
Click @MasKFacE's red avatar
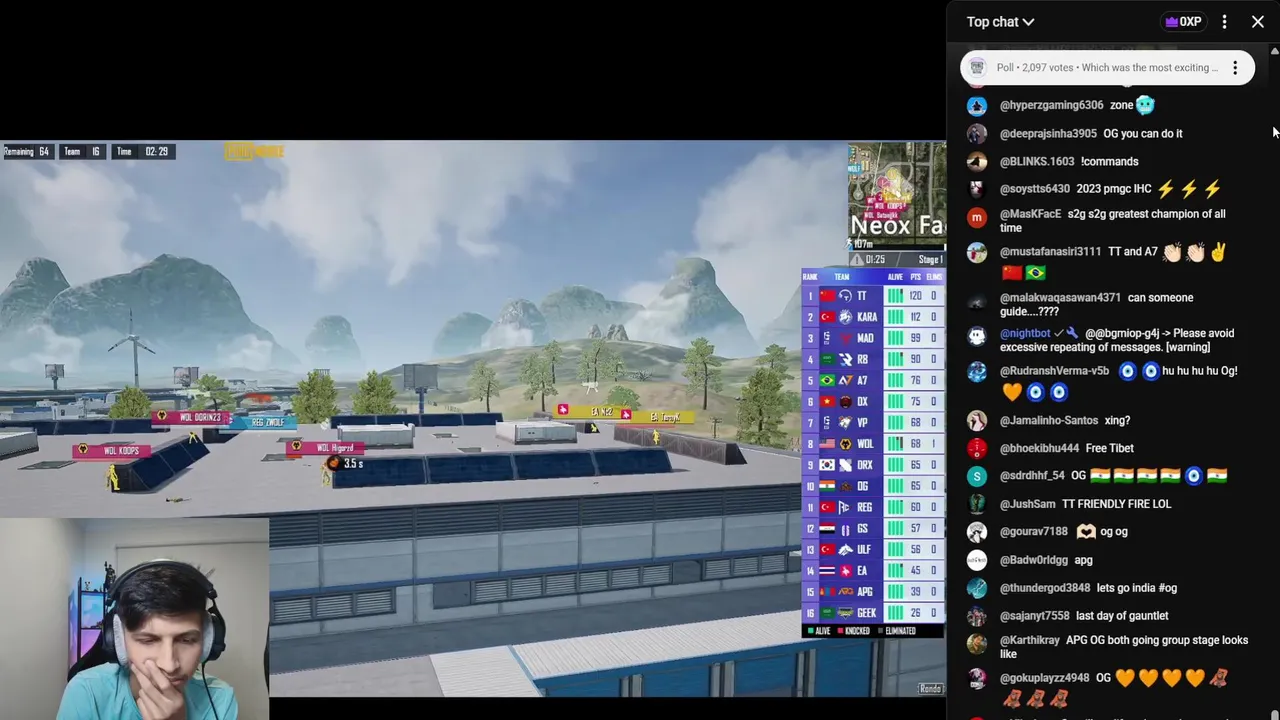(977, 217)
